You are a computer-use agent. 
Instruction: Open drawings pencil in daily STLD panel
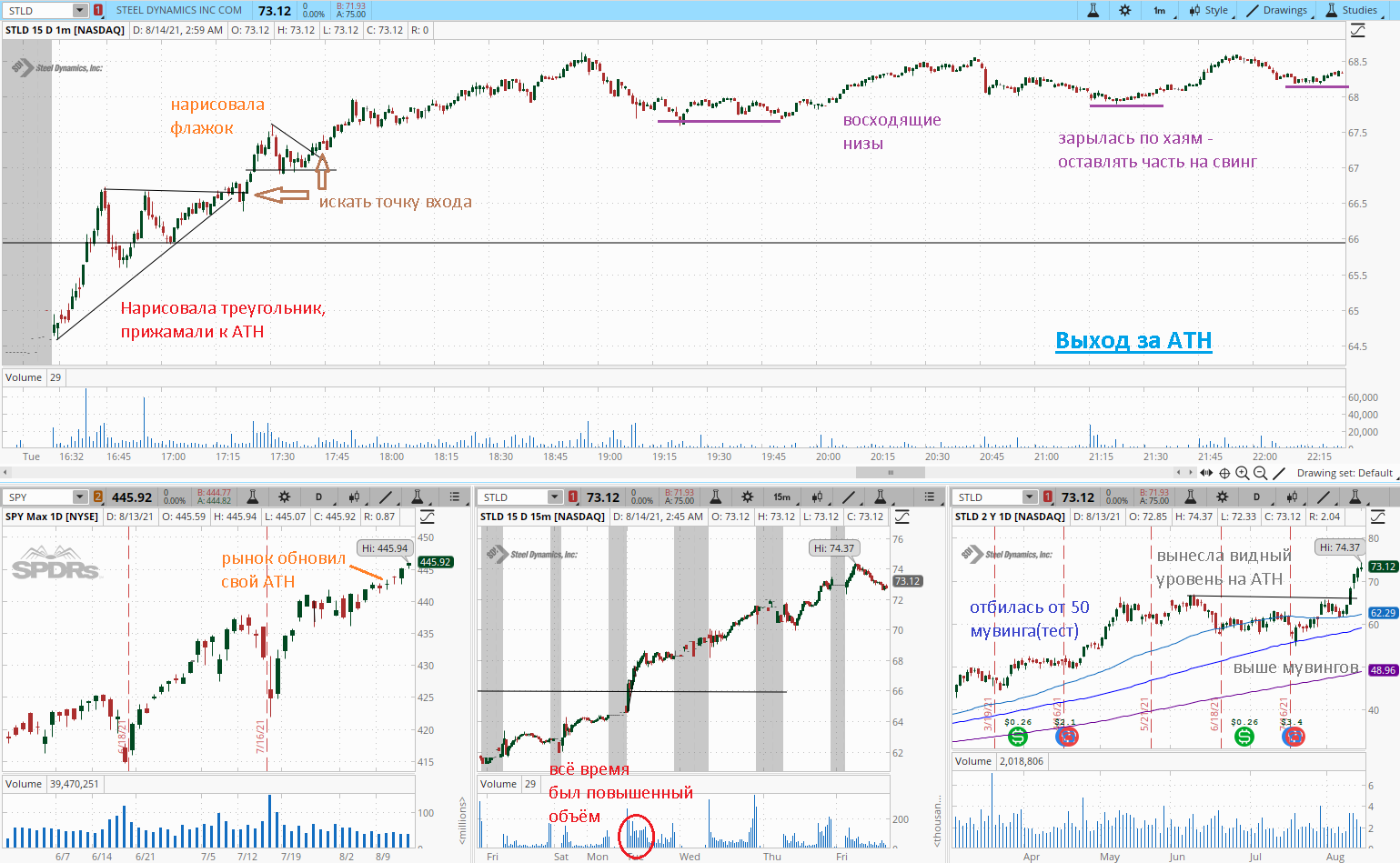click(x=1324, y=497)
